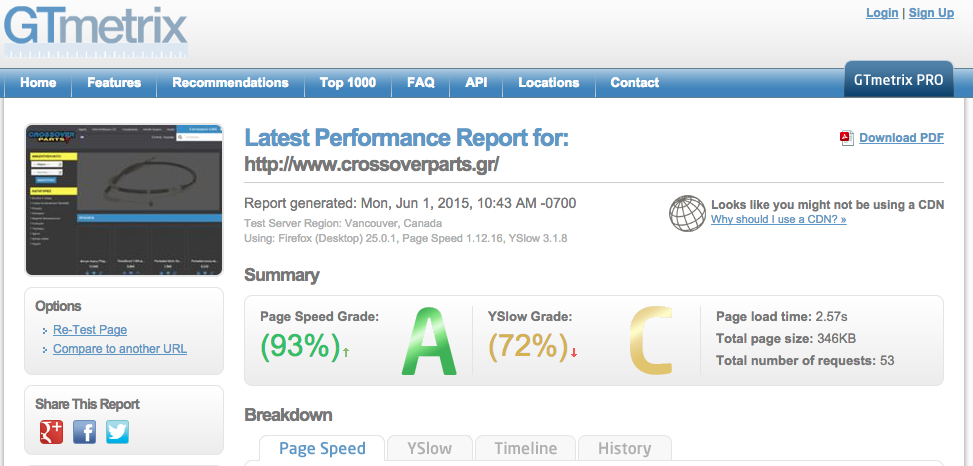Image resolution: width=973 pixels, height=466 pixels.
Task: Open the Home menu item
Action: pos(38,83)
